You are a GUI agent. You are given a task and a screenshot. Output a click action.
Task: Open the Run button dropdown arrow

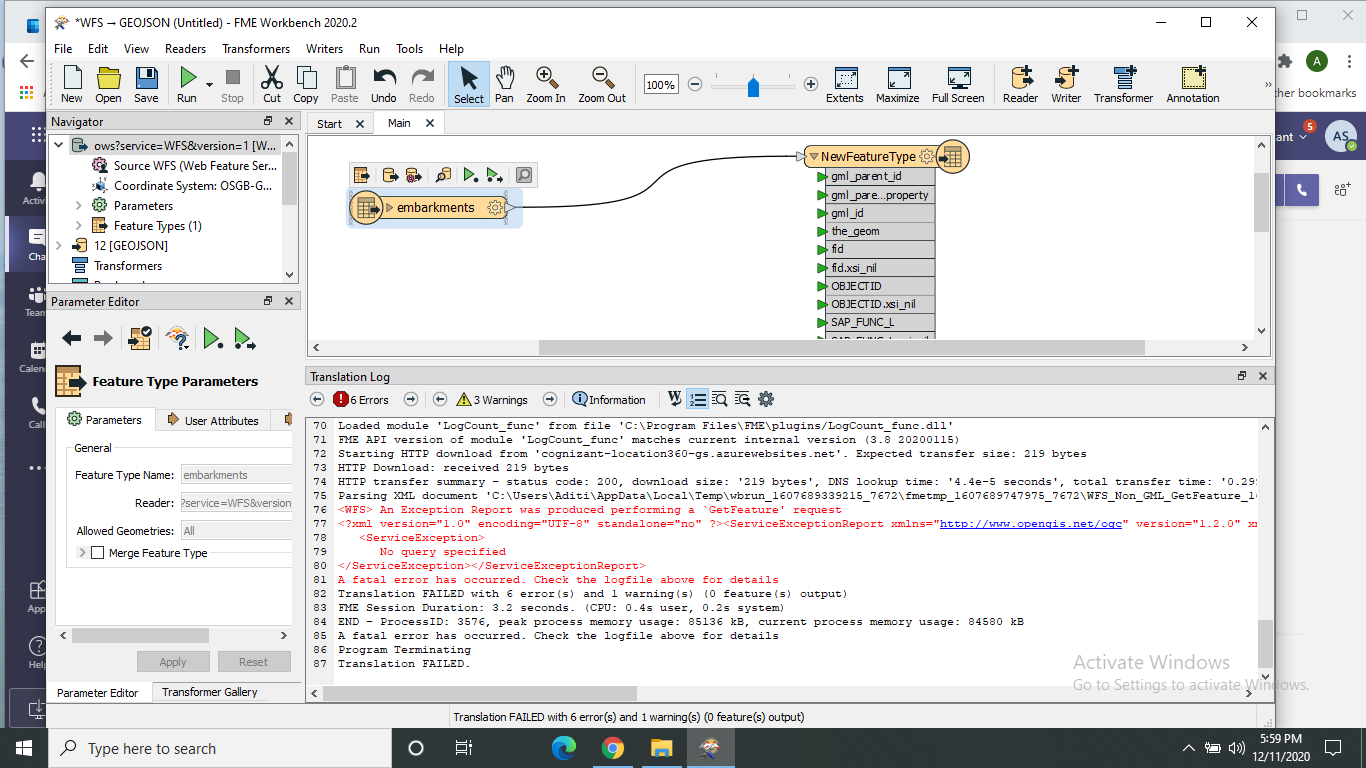coord(209,86)
